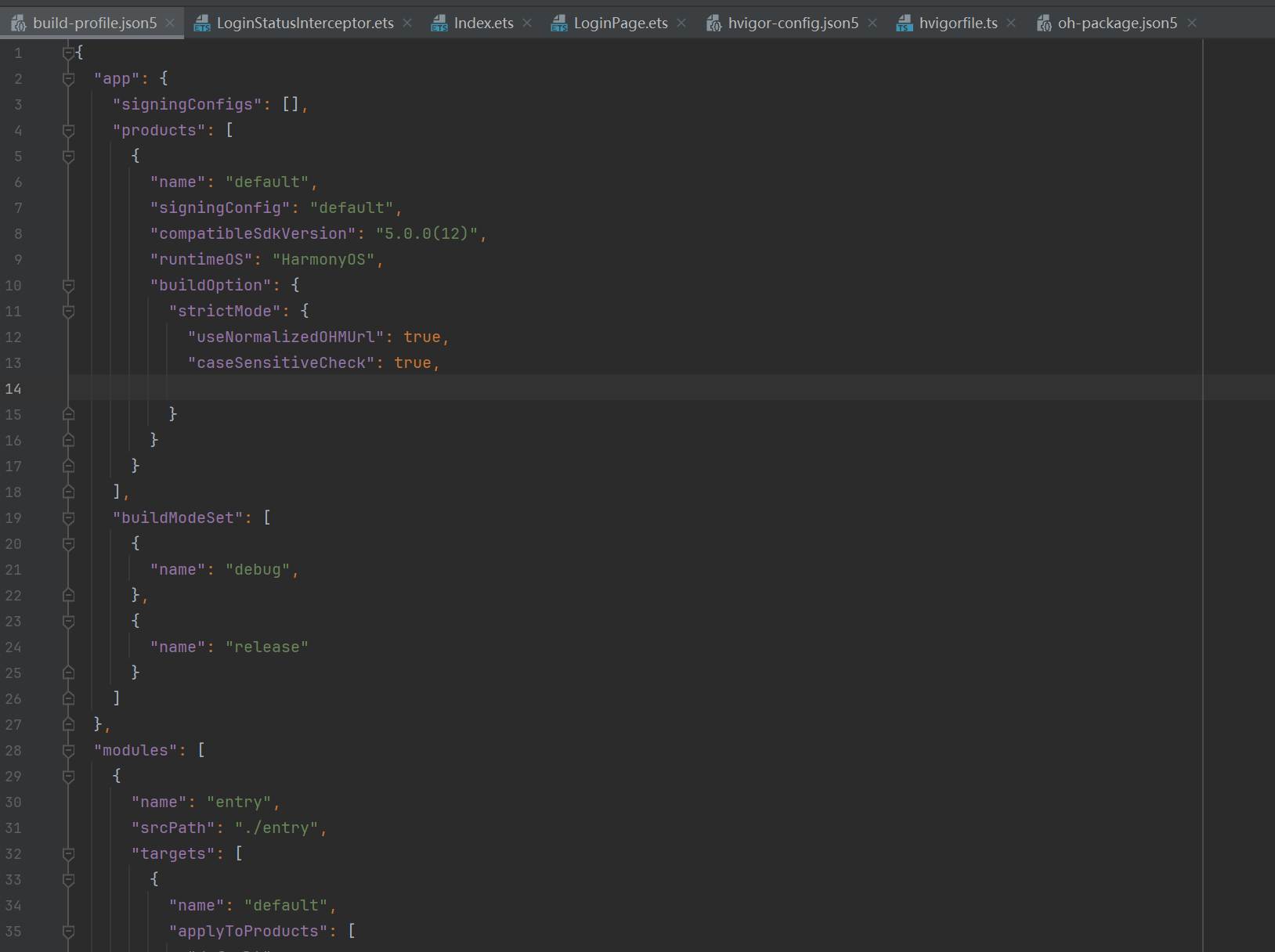This screenshot has width=1275, height=952.
Task: Close hvigor-config.json5 tab
Action: point(872,23)
